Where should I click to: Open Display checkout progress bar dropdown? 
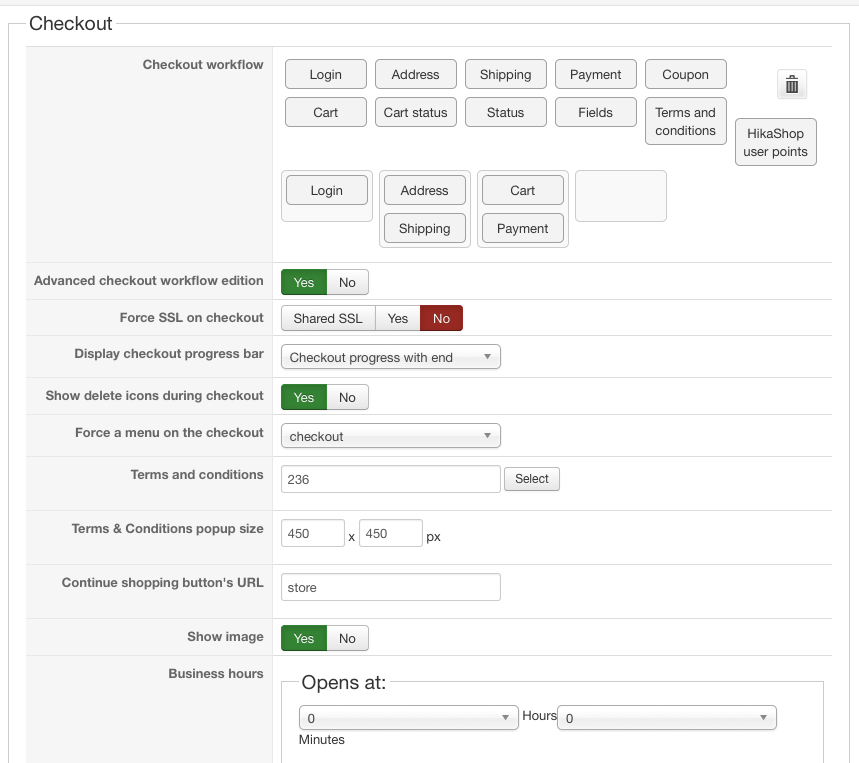(x=390, y=357)
